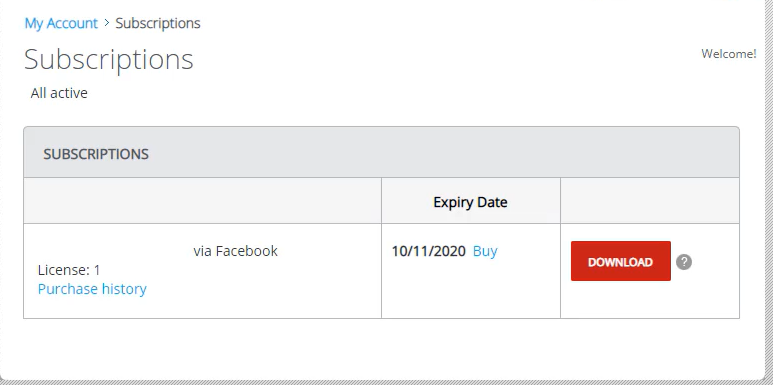Viewport: 773px width, 385px height.
Task: Click the breadcrumb chevron separator arrow
Action: (x=106, y=23)
